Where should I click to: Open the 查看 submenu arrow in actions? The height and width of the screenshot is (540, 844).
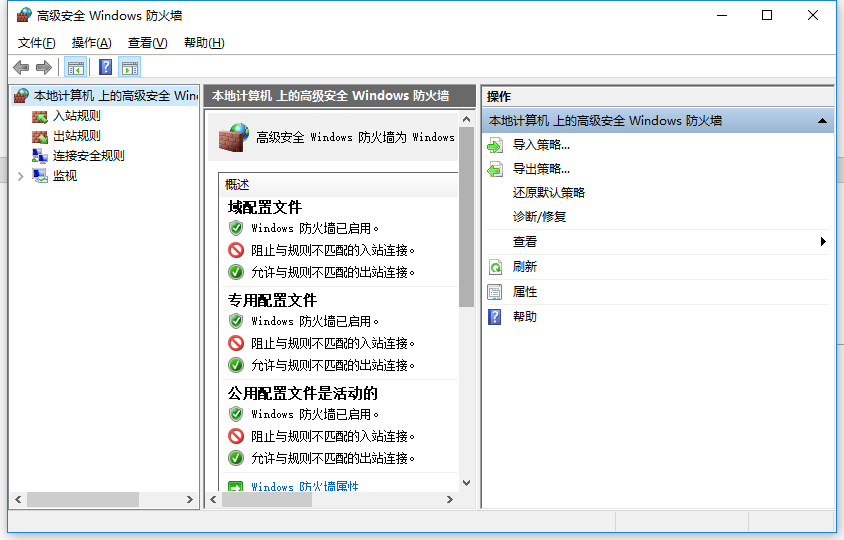[822, 241]
